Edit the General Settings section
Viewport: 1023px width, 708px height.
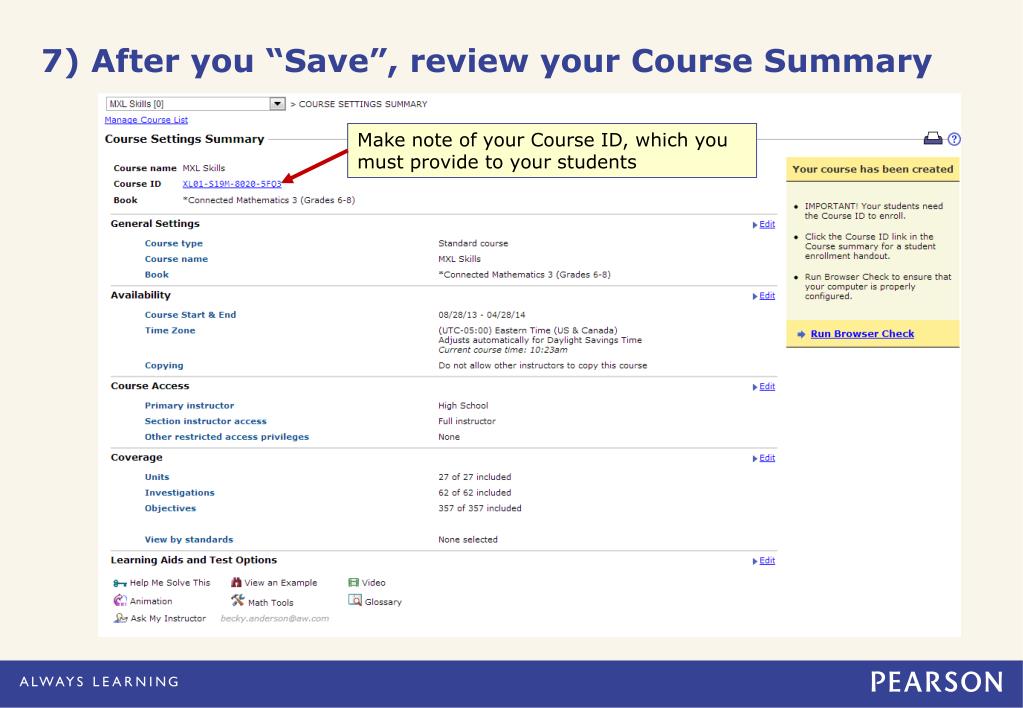pos(767,224)
